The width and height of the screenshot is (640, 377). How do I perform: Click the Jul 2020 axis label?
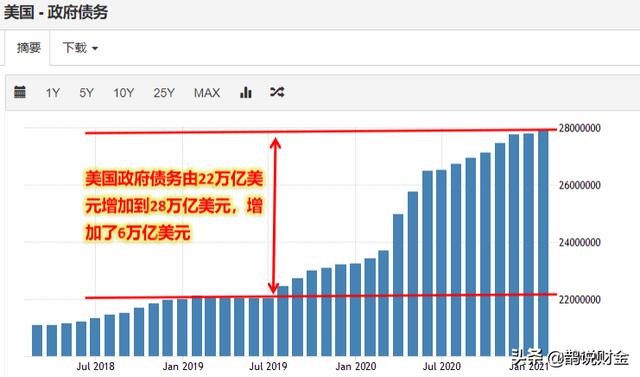pyautogui.click(x=442, y=366)
